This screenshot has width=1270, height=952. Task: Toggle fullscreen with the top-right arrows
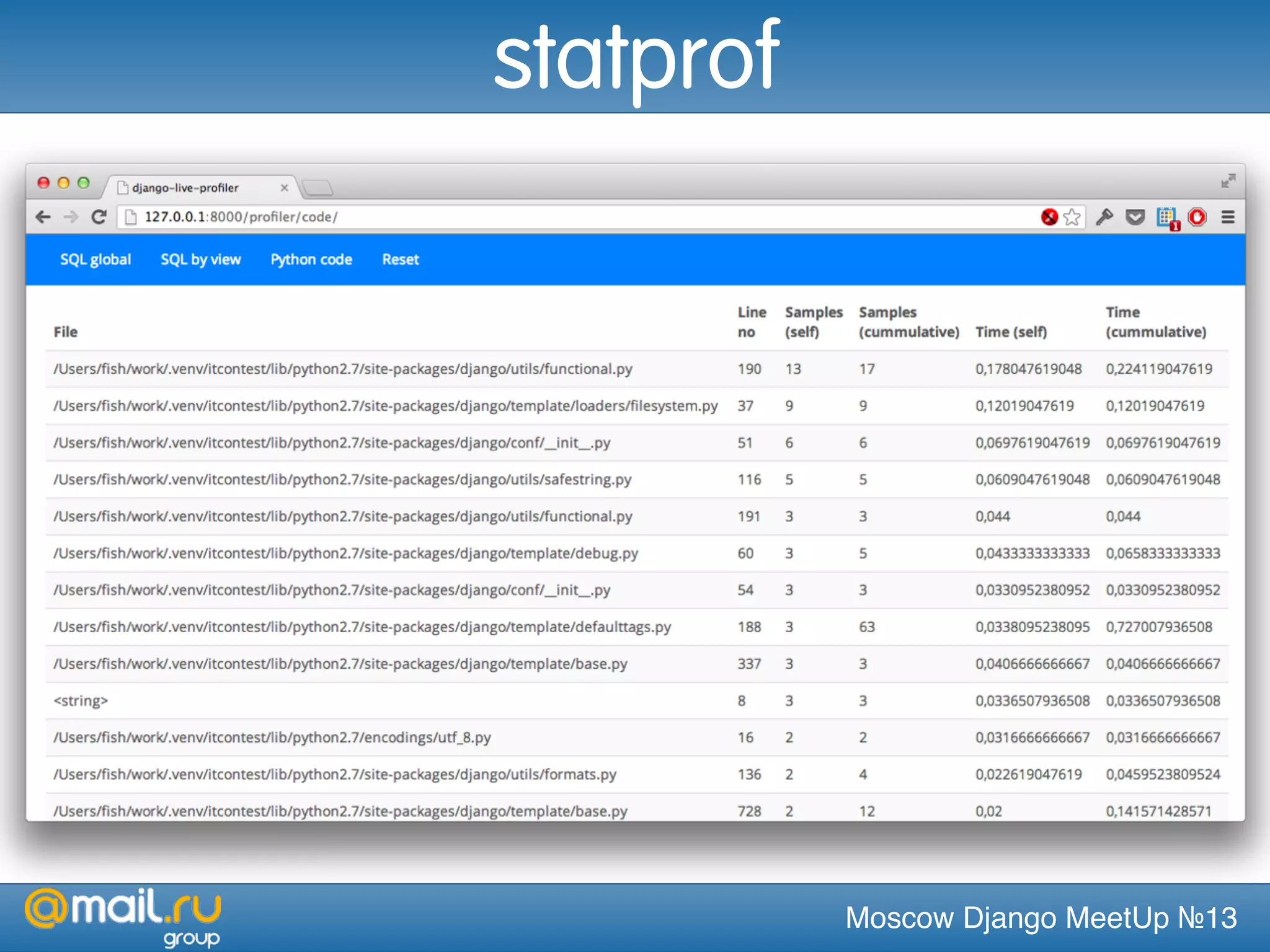tap(1228, 181)
